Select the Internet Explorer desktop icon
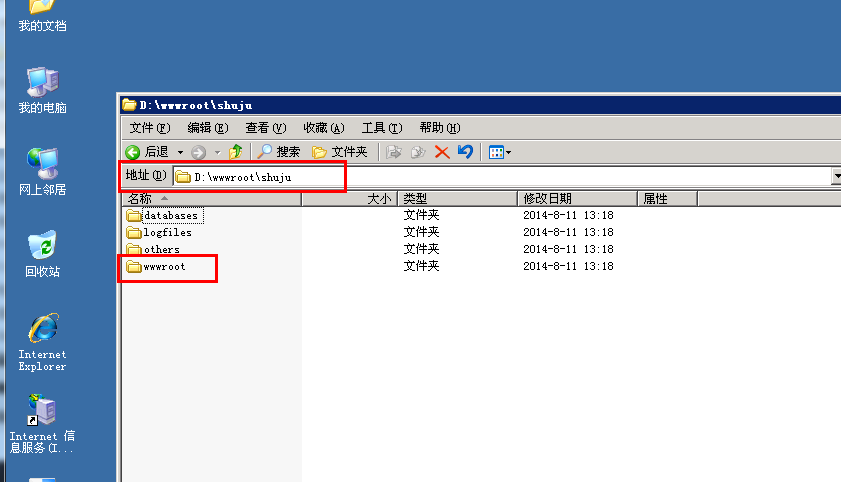The width and height of the screenshot is (841, 482). (42, 340)
